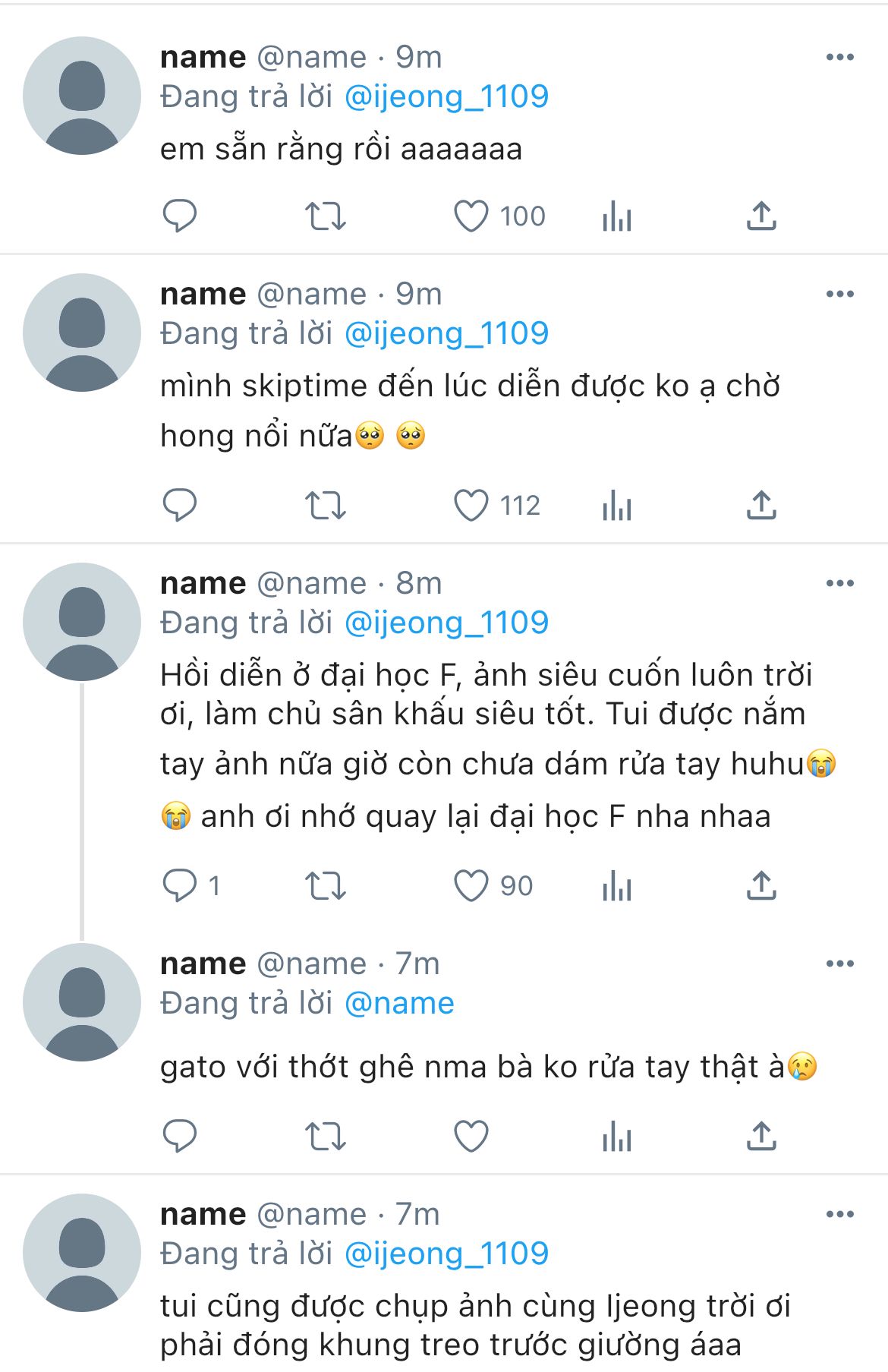The width and height of the screenshot is (888, 1372).
Task: Share the "em sẵn rằng rồi" tweet
Action: [761, 216]
